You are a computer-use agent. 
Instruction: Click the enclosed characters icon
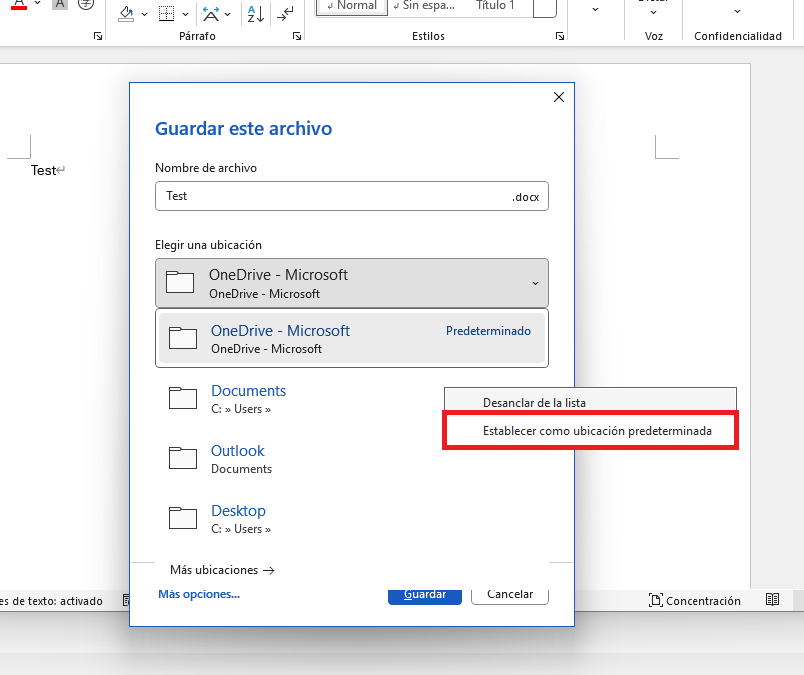[86, 5]
